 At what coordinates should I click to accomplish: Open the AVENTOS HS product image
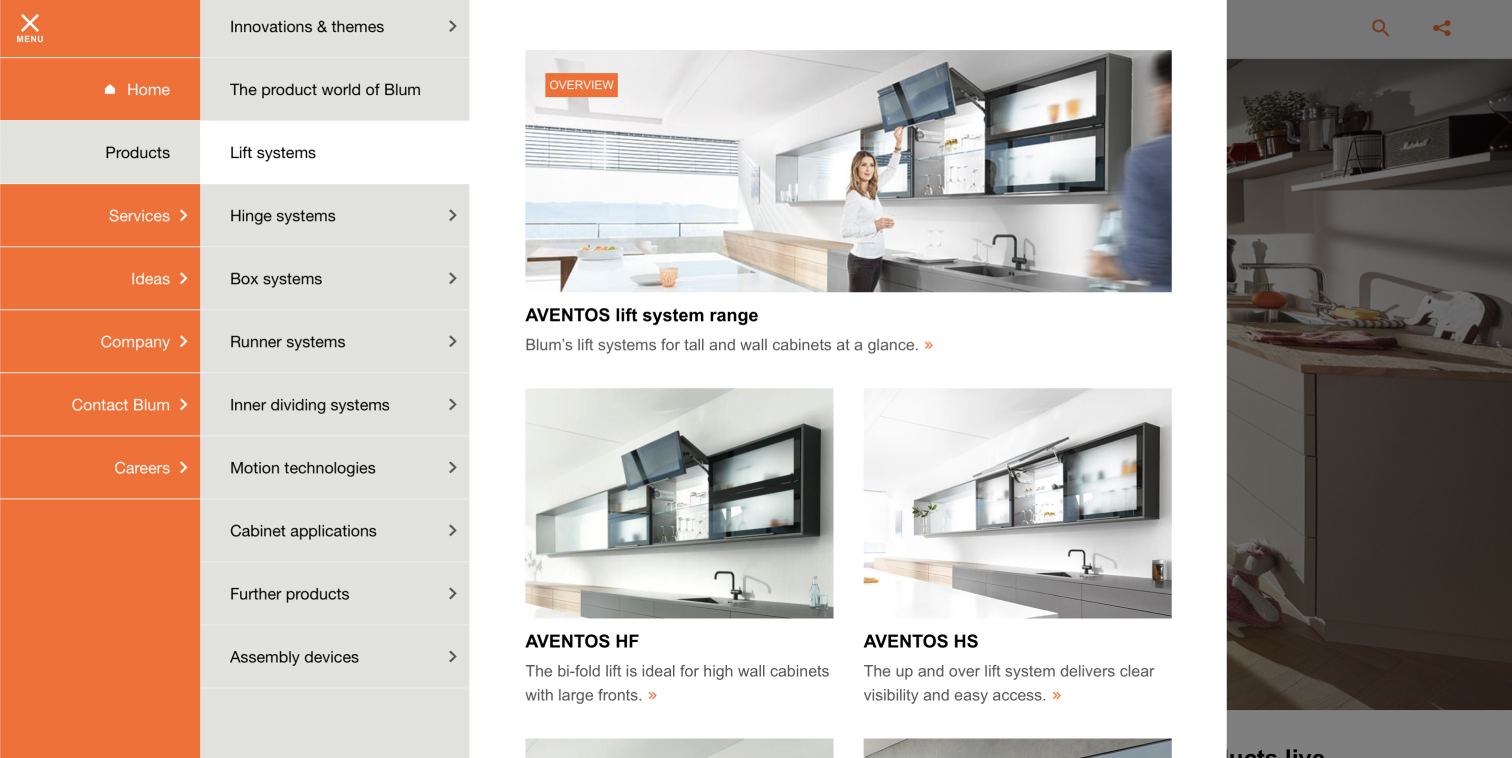[x=1017, y=503]
